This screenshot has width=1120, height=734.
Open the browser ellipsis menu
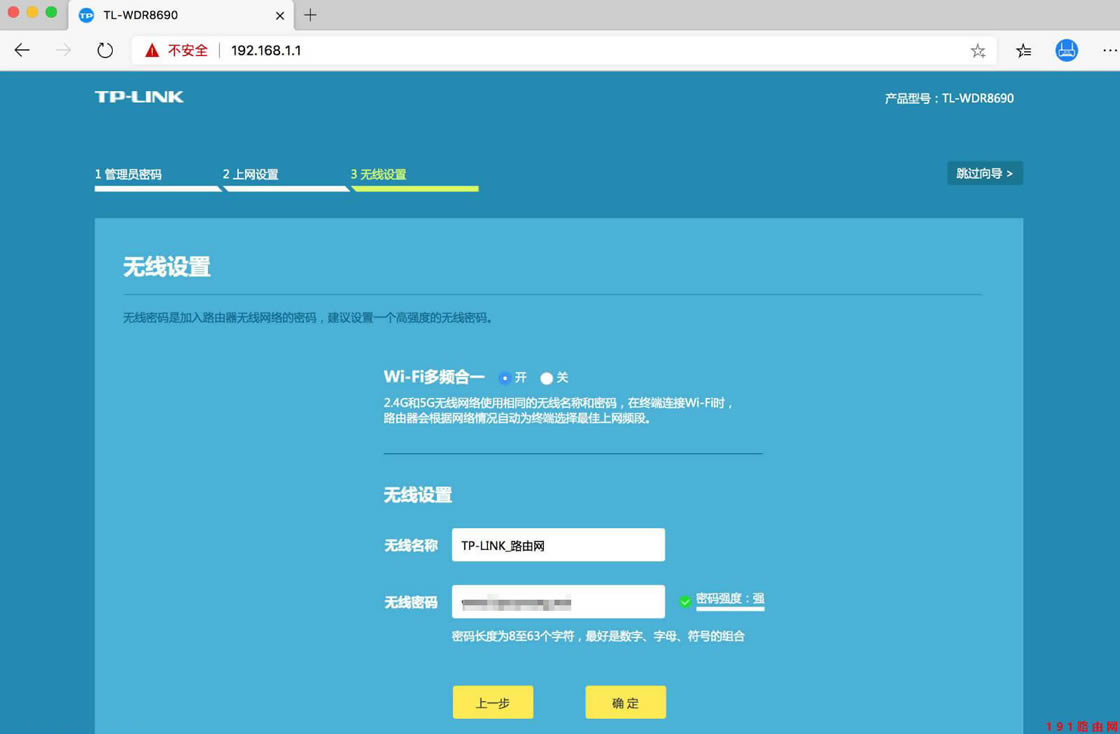coord(1108,49)
